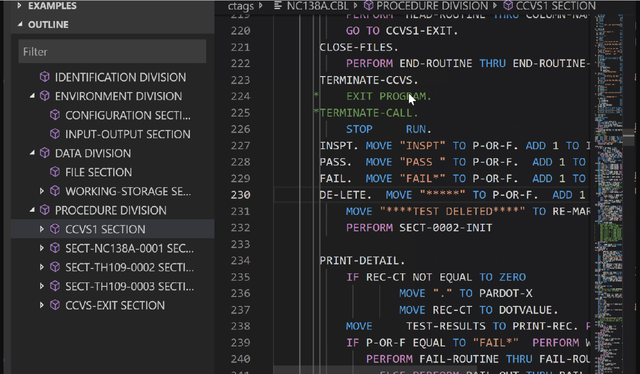Select the CCVS-EXIT SECTION outline entry
The height and width of the screenshot is (374, 640).
115,305
